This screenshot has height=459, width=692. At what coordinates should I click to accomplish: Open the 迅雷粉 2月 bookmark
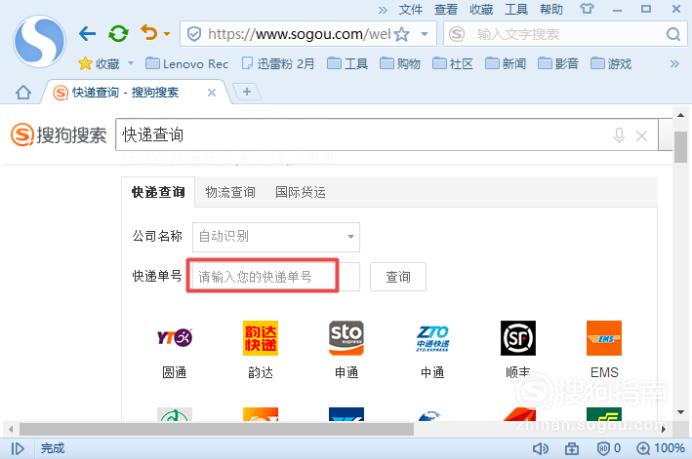[278, 64]
